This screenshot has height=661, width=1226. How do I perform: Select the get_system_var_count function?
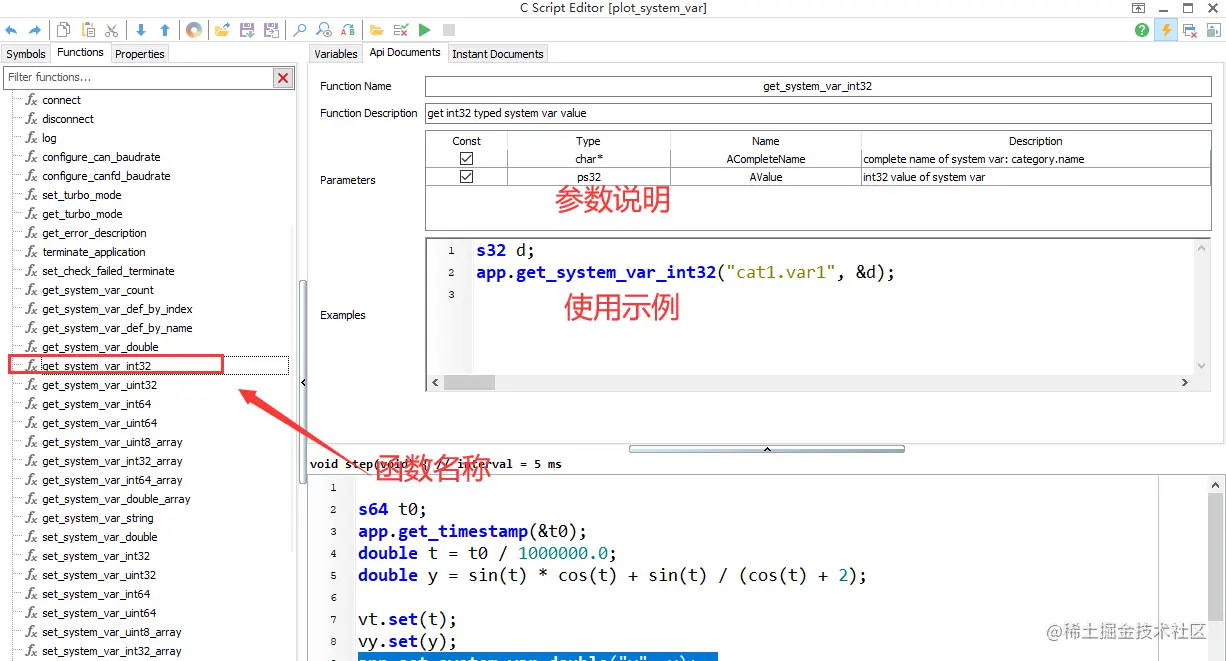click(98, 290)
